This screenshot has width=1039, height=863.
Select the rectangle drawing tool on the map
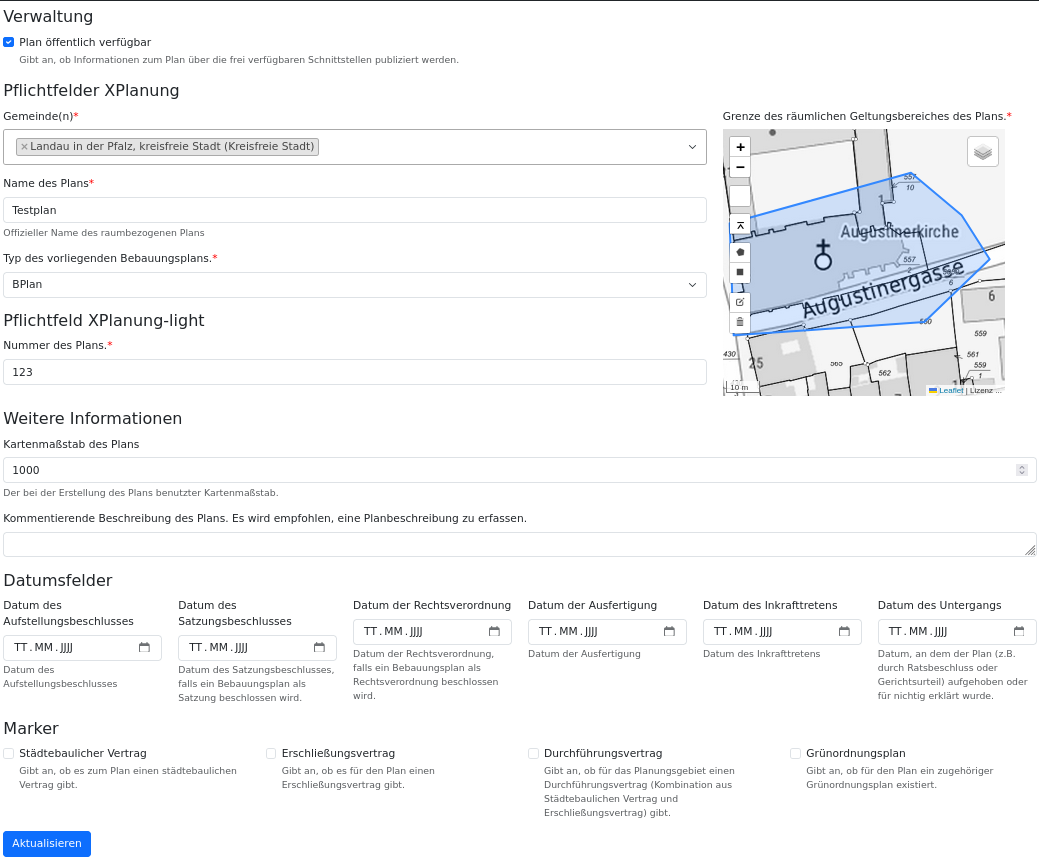pyautogui.click(x=740, y=273)
